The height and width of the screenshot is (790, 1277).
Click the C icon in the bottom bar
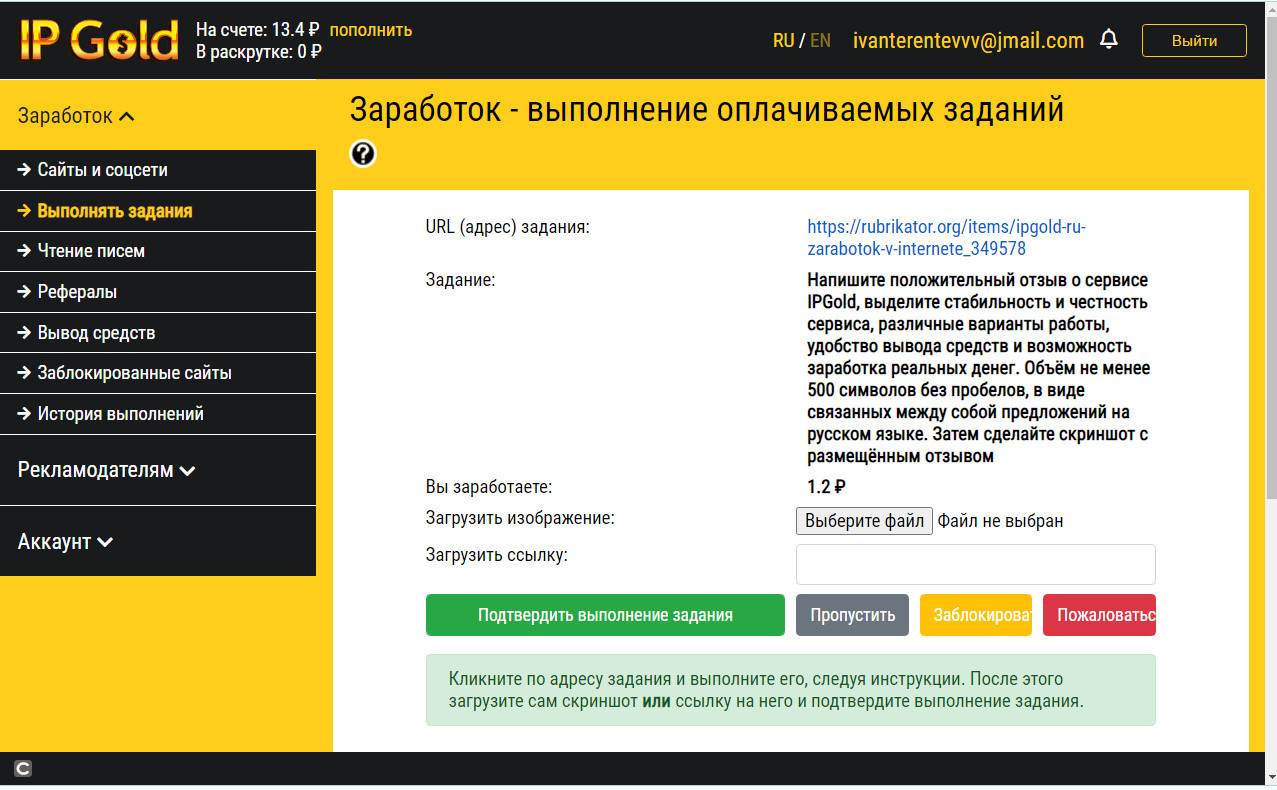(x=23, y=769)
